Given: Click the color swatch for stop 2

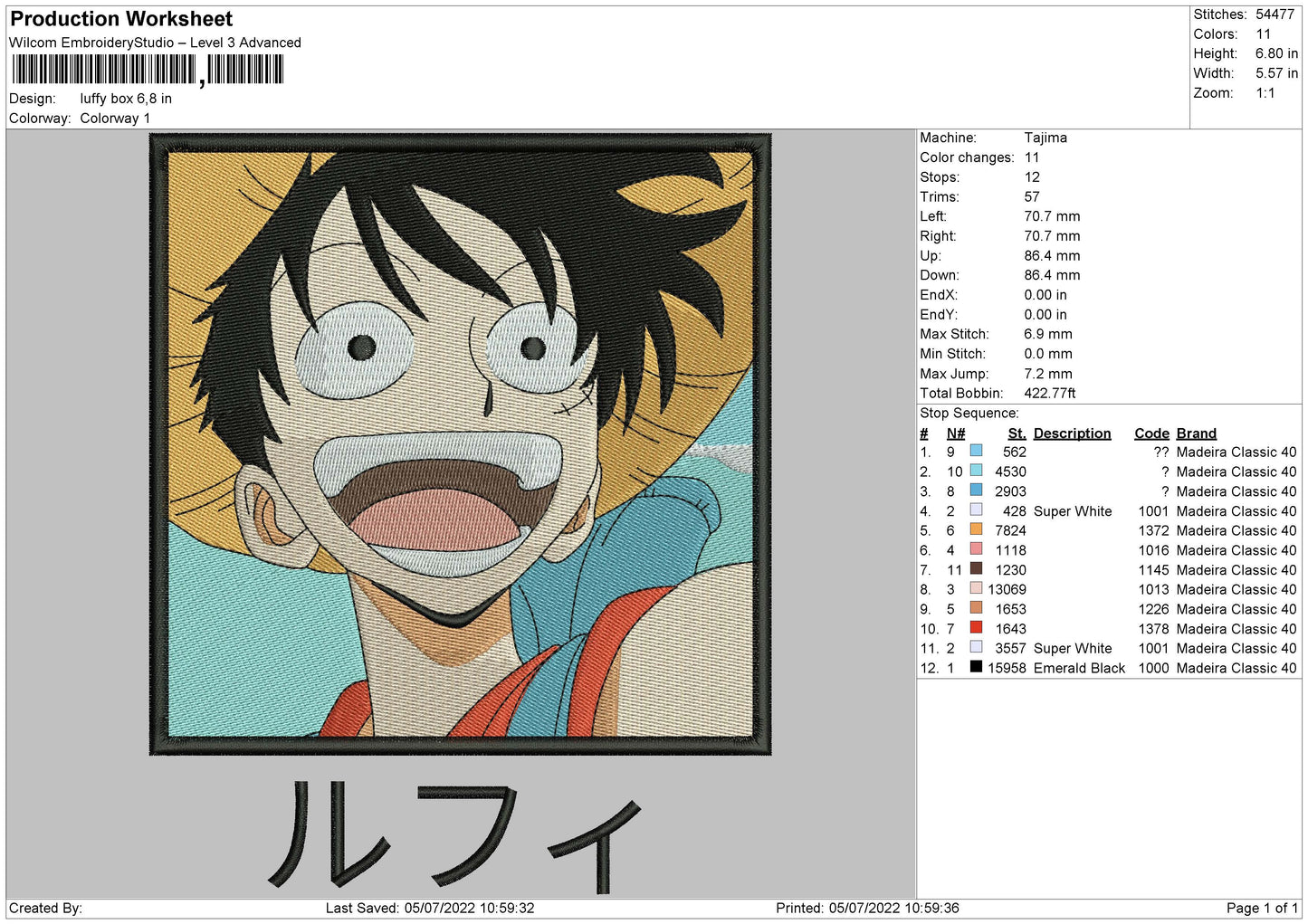Looking at the screenshot, I should pyautogui.click(x=976, y=471).
